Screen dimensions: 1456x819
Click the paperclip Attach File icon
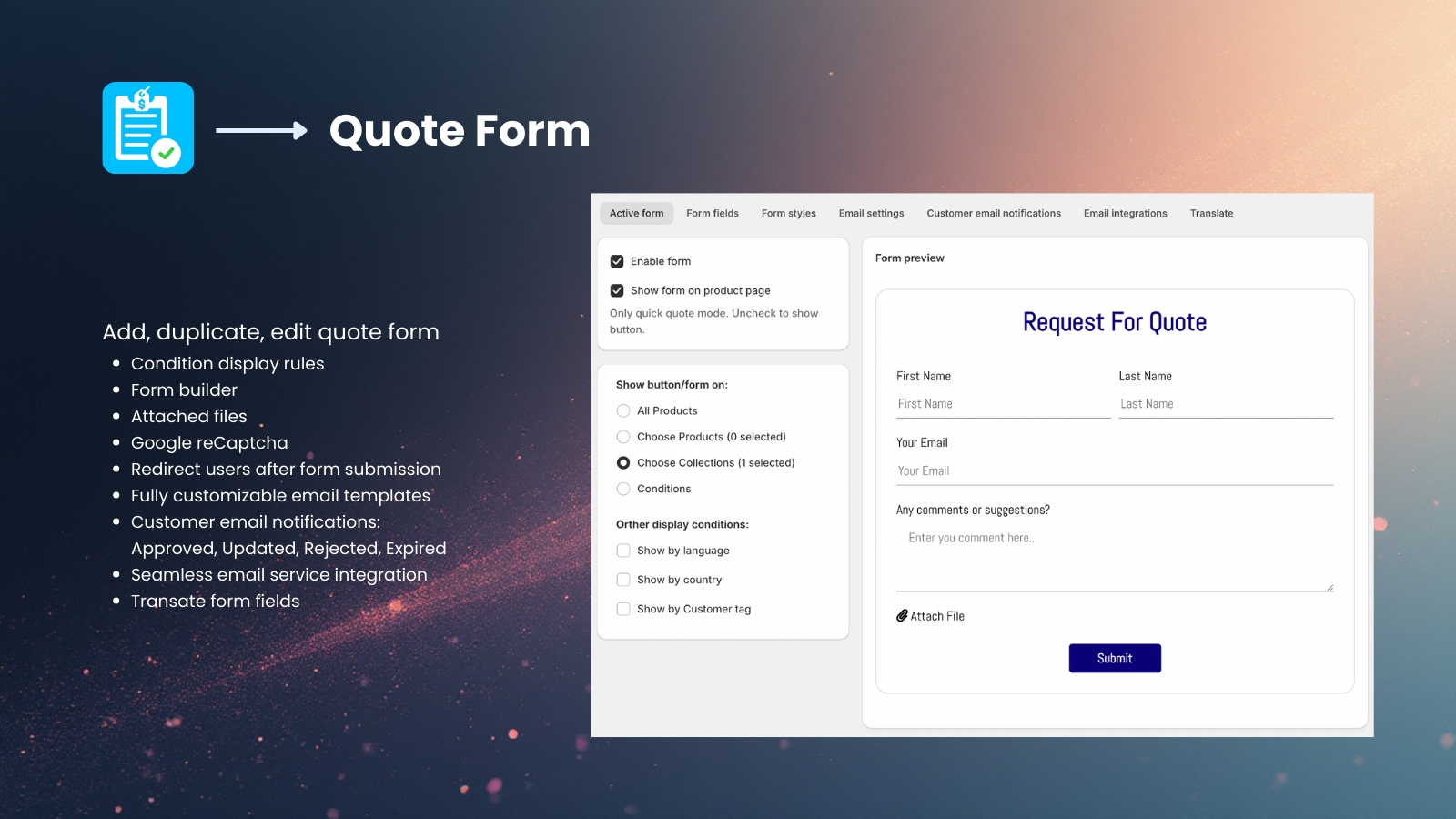902,616
